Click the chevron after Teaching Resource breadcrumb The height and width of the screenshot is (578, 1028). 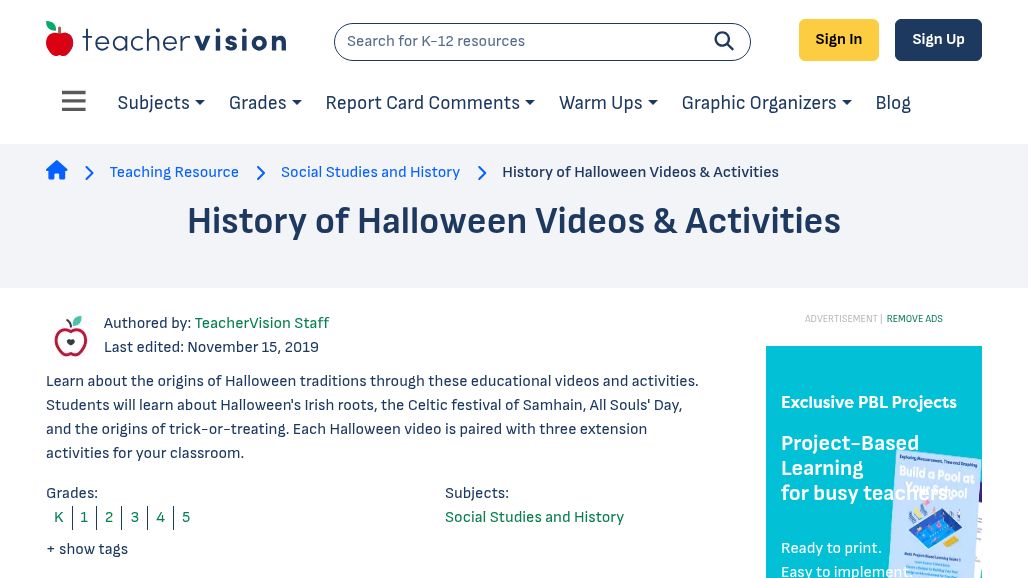click(x=260, y=173)
